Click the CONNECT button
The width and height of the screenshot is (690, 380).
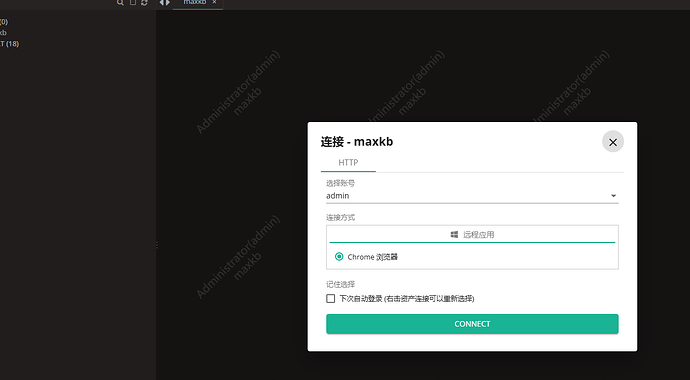(472, 324)
